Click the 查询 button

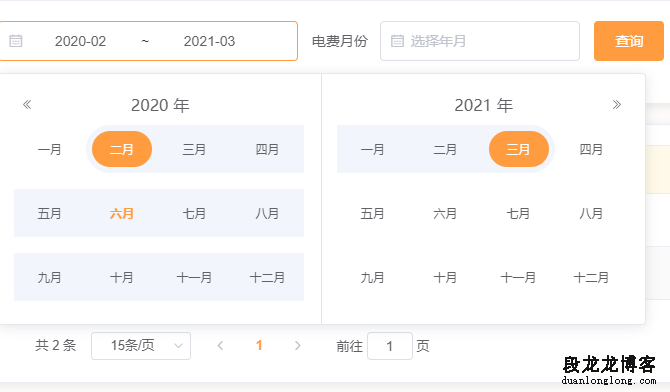[629, 41]
